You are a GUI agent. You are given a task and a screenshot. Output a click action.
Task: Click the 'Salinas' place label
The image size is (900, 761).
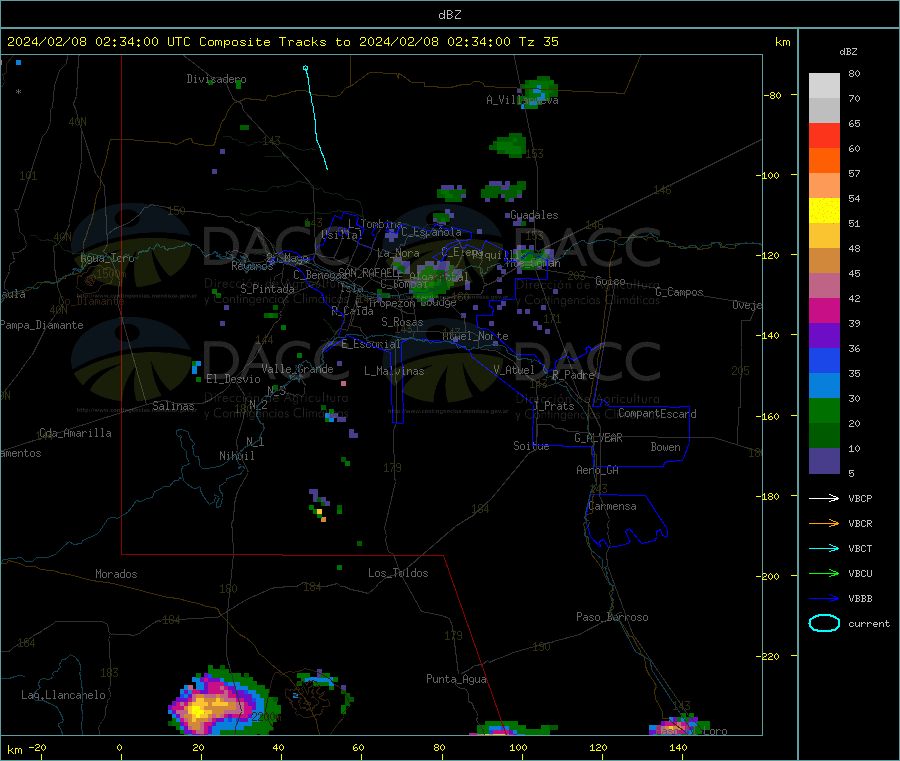[173, 406]
